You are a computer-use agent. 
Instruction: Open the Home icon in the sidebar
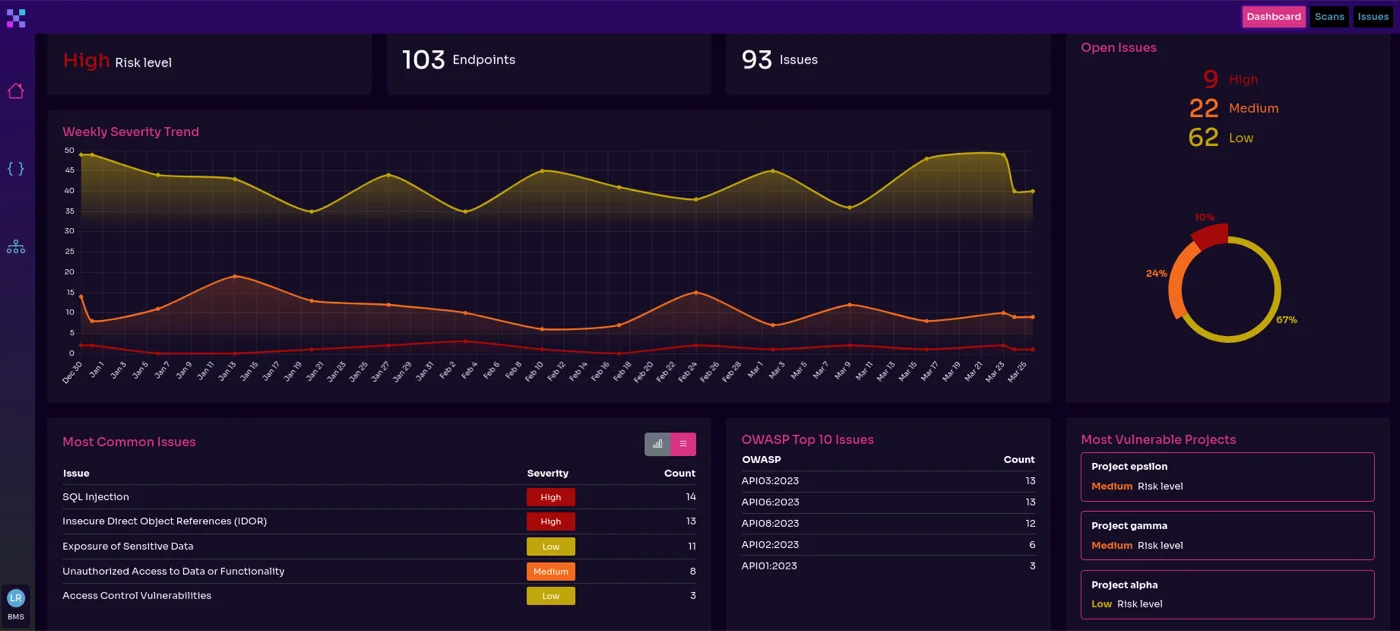pyautogui.click(x=15, y=91)
